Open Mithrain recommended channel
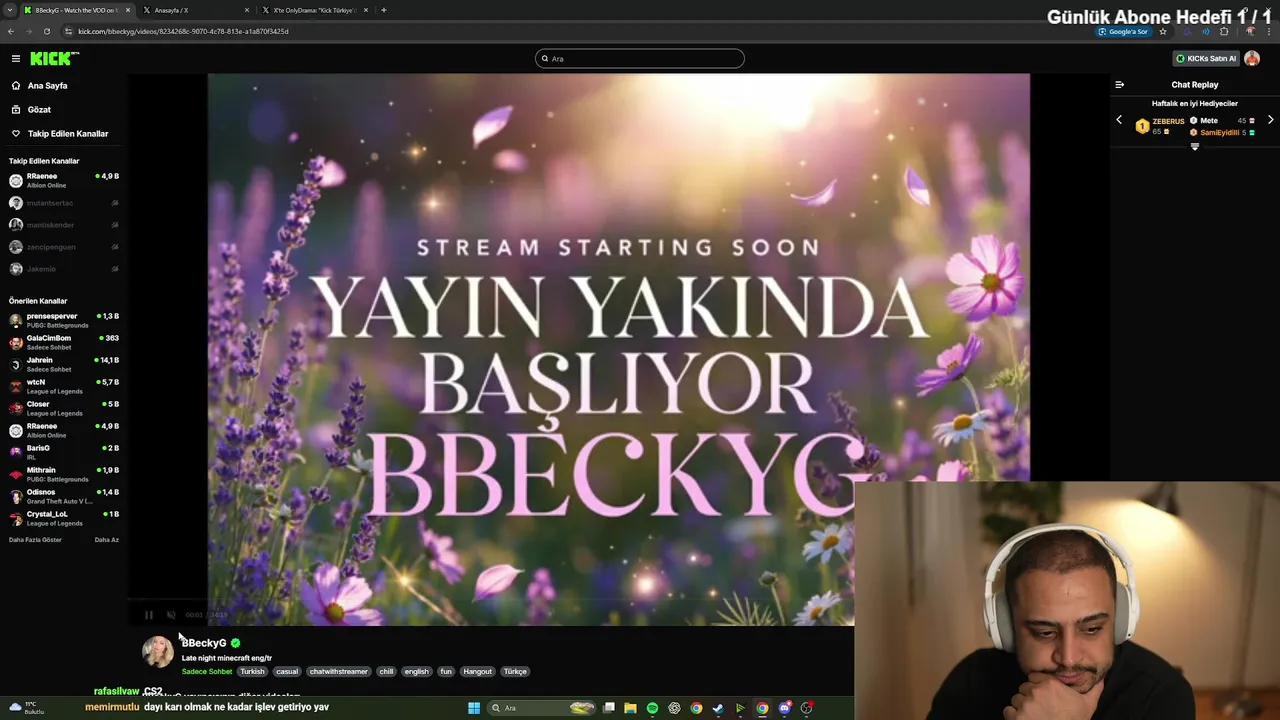Screen dimensions: 1280x720 [x=64, y=475]
